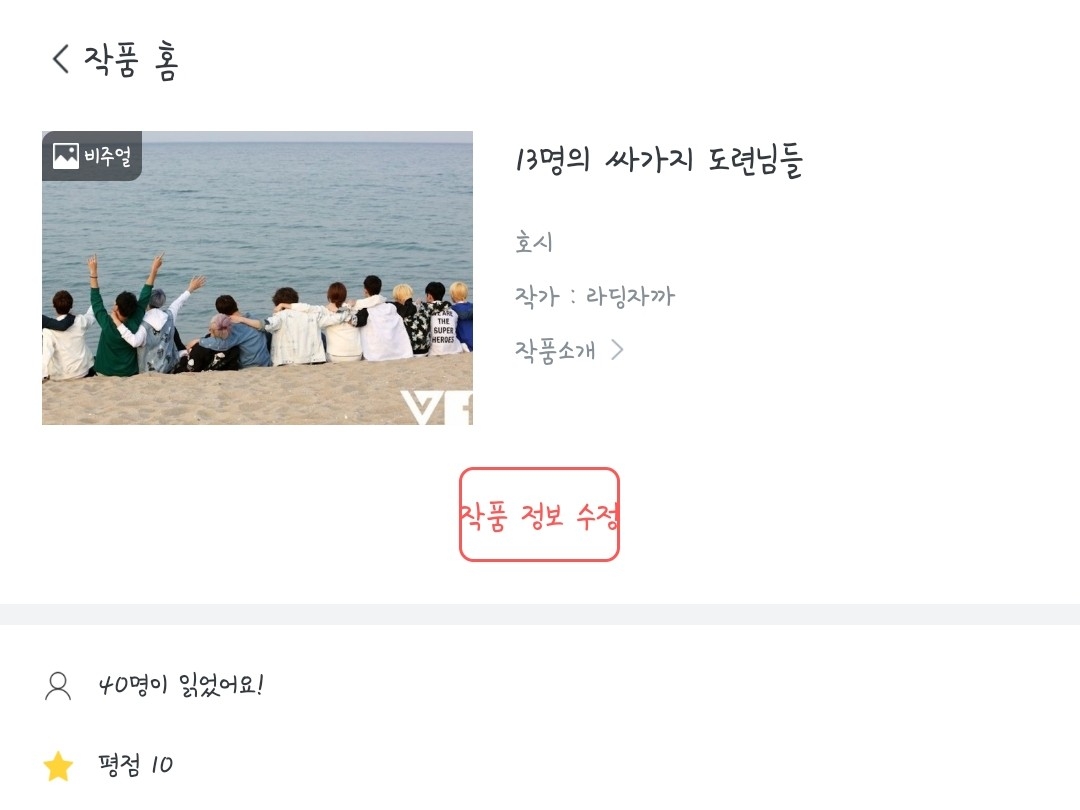Open the beach cover image thumbnail
Viewport: 1080px width, 810px height.
(x=258, y=278)
